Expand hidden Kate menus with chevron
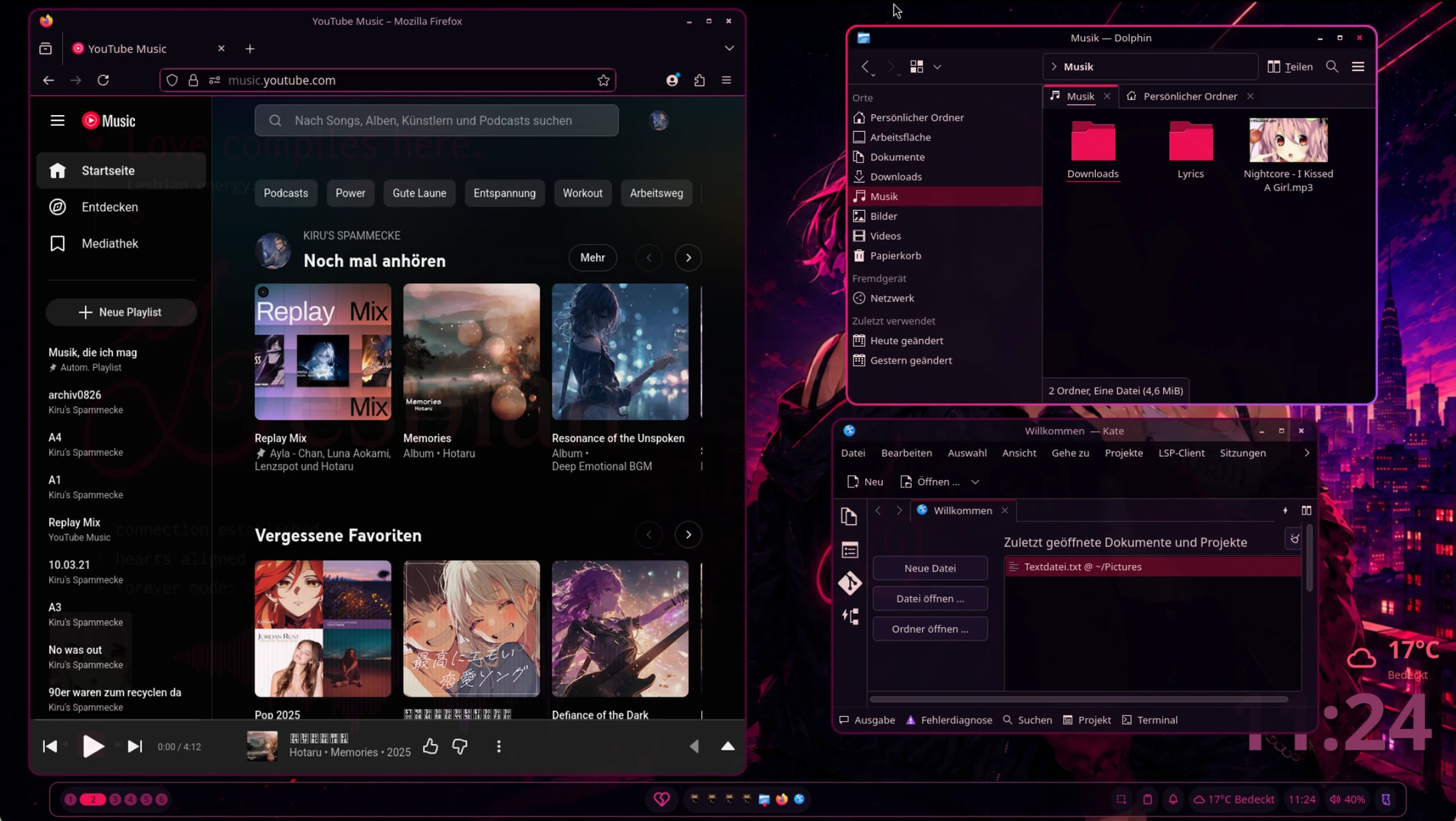This screenshot has height=821, width=1456. (1307, 453)
